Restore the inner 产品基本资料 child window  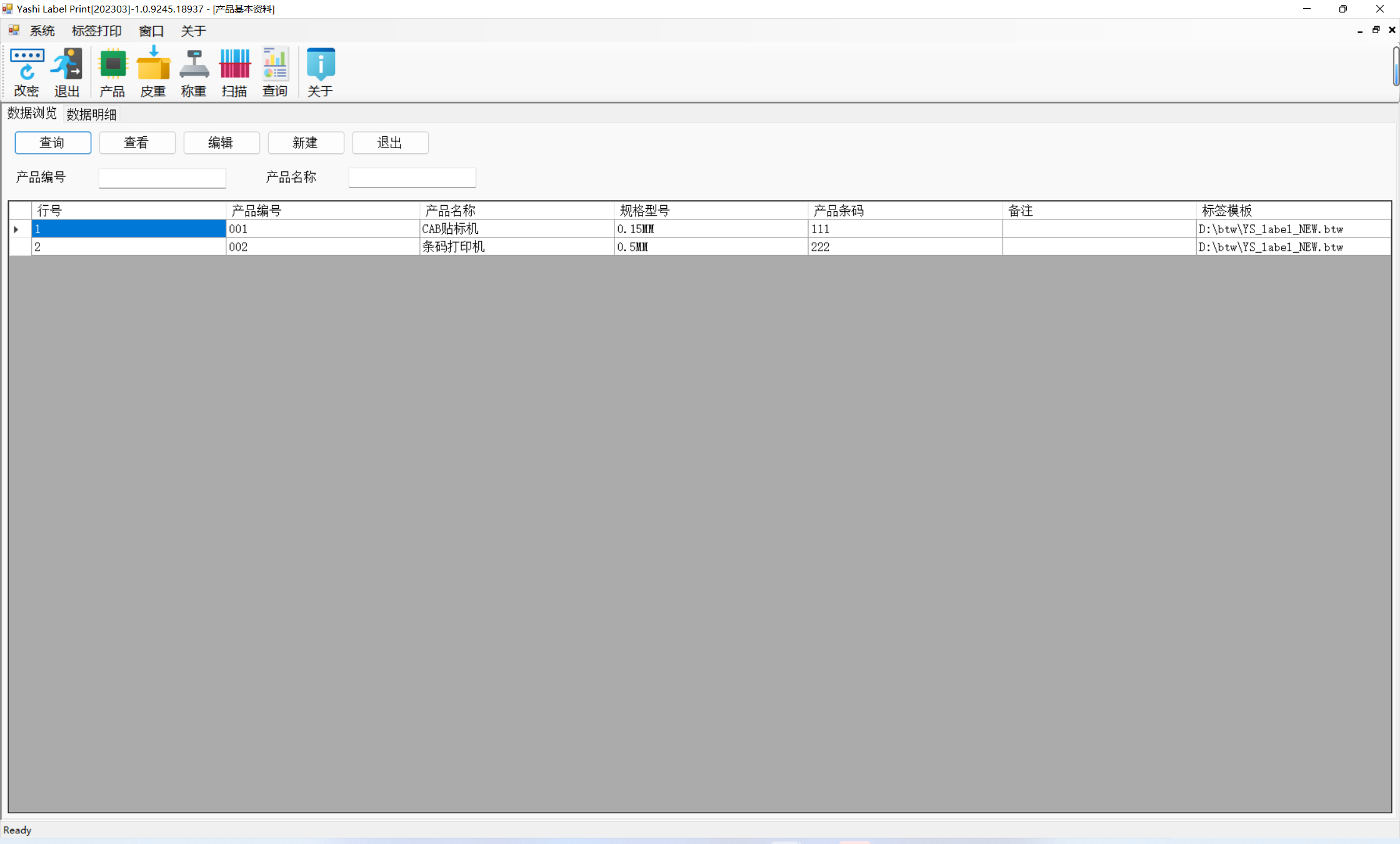tap(1376, 30)
